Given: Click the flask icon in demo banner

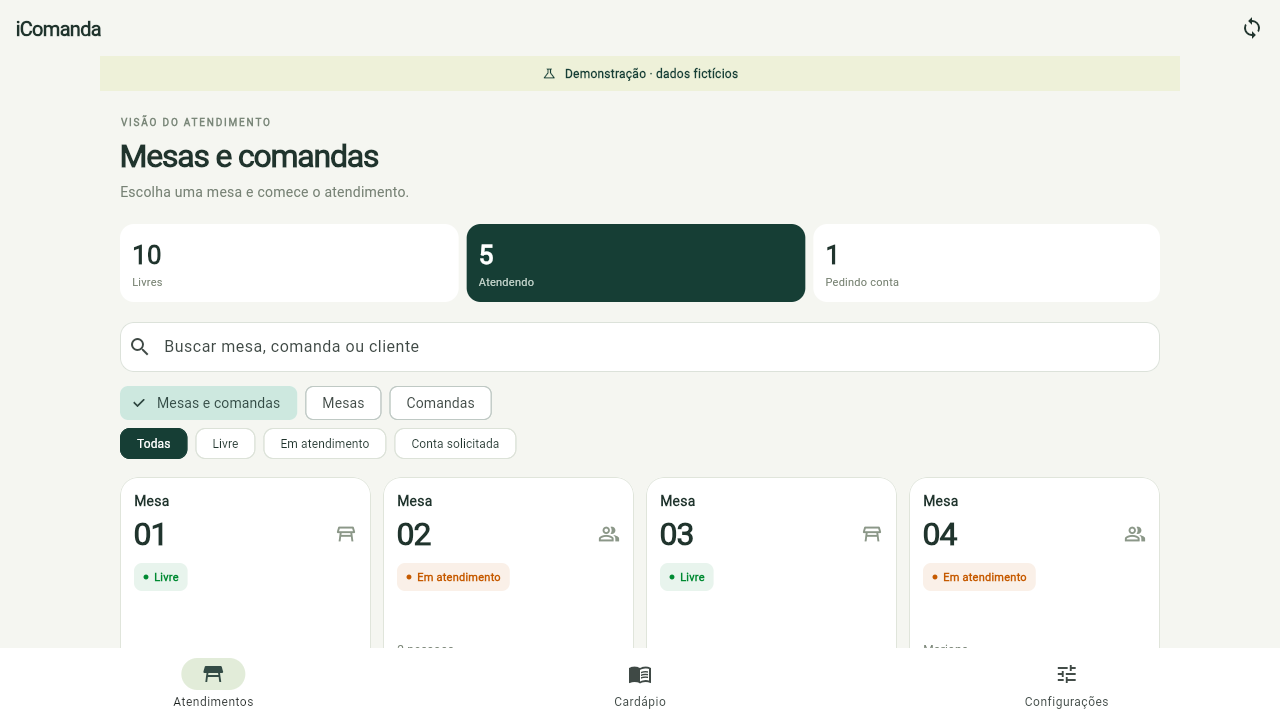Looking at the screenshot, I should coord(549,74).
